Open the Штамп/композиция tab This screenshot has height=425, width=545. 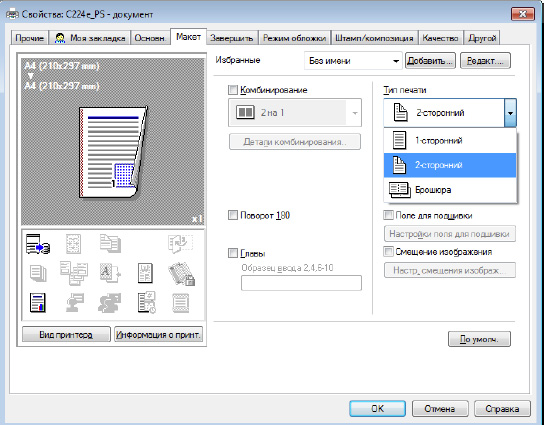[x=374, y=38]
